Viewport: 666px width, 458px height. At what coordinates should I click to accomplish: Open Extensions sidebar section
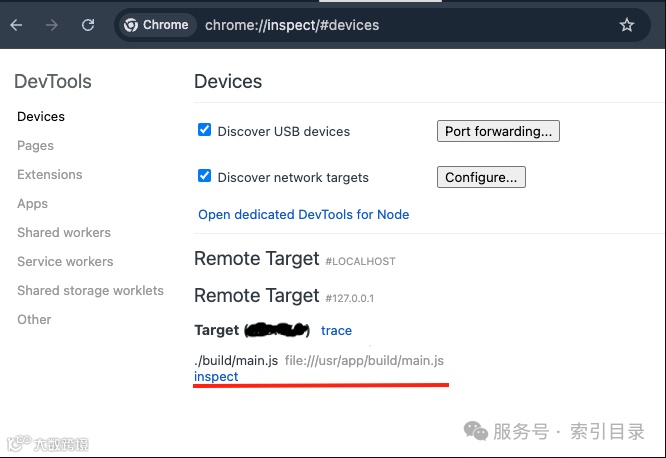point(50,175)
